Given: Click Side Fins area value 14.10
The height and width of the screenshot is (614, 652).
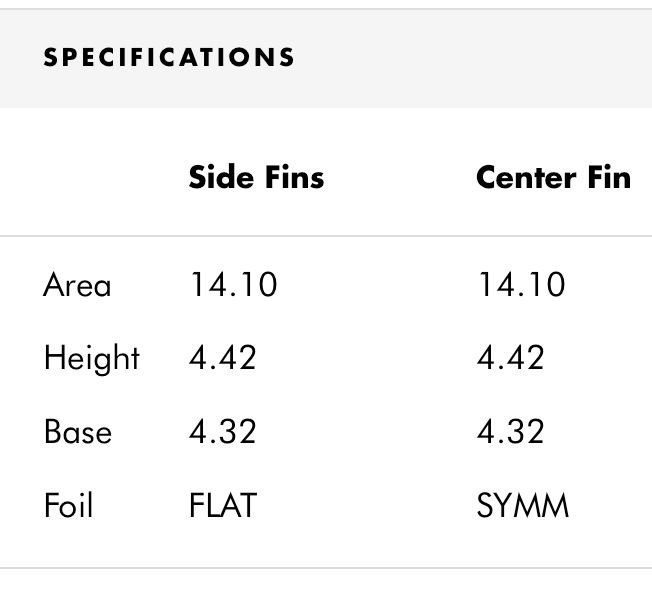Looking at the screenshot, I should point(233,285).
